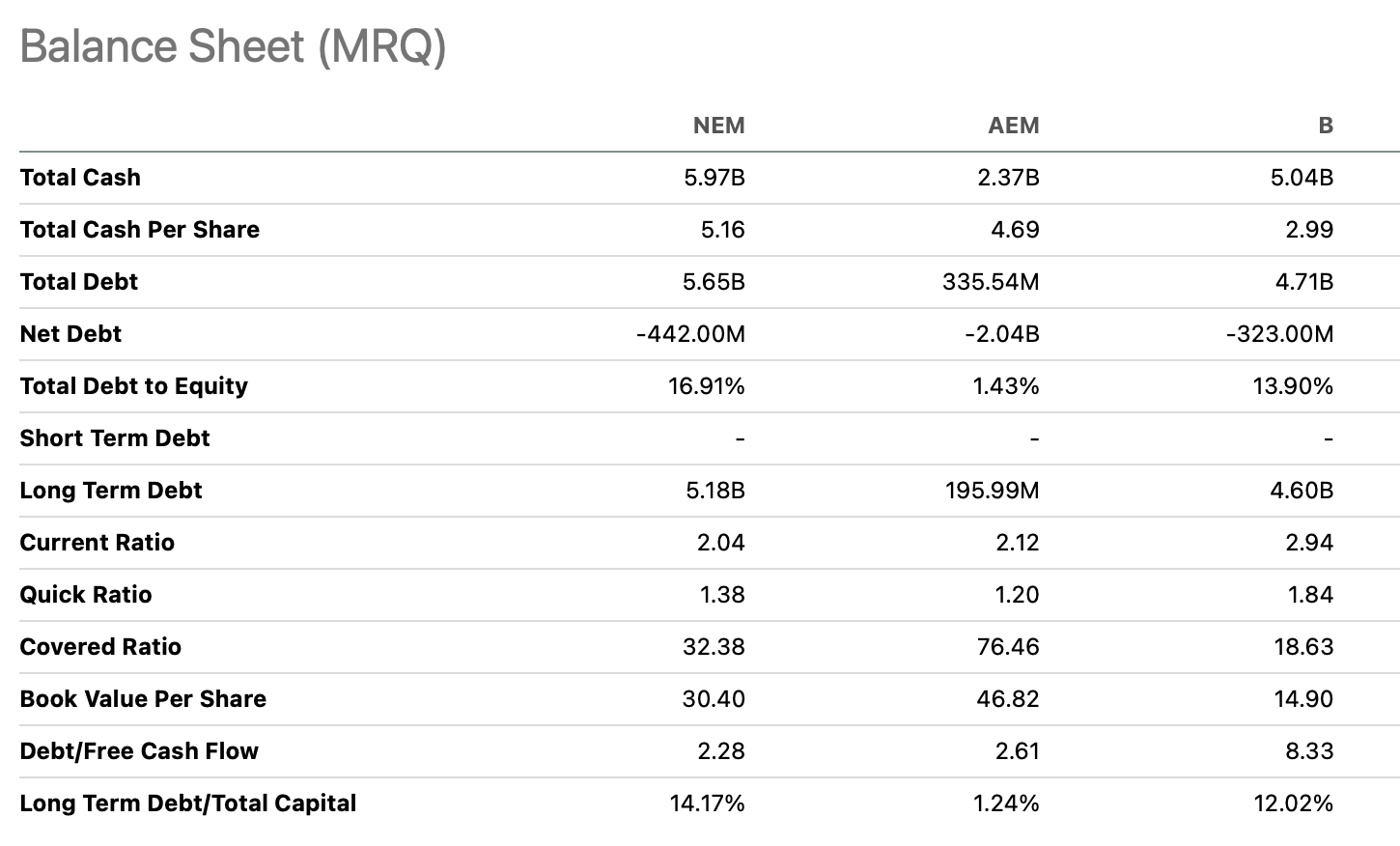Viewport: 1400px width, 846px height.
Task: Click AEM Net Debt value -2.04B
Action: [1002, 334]
